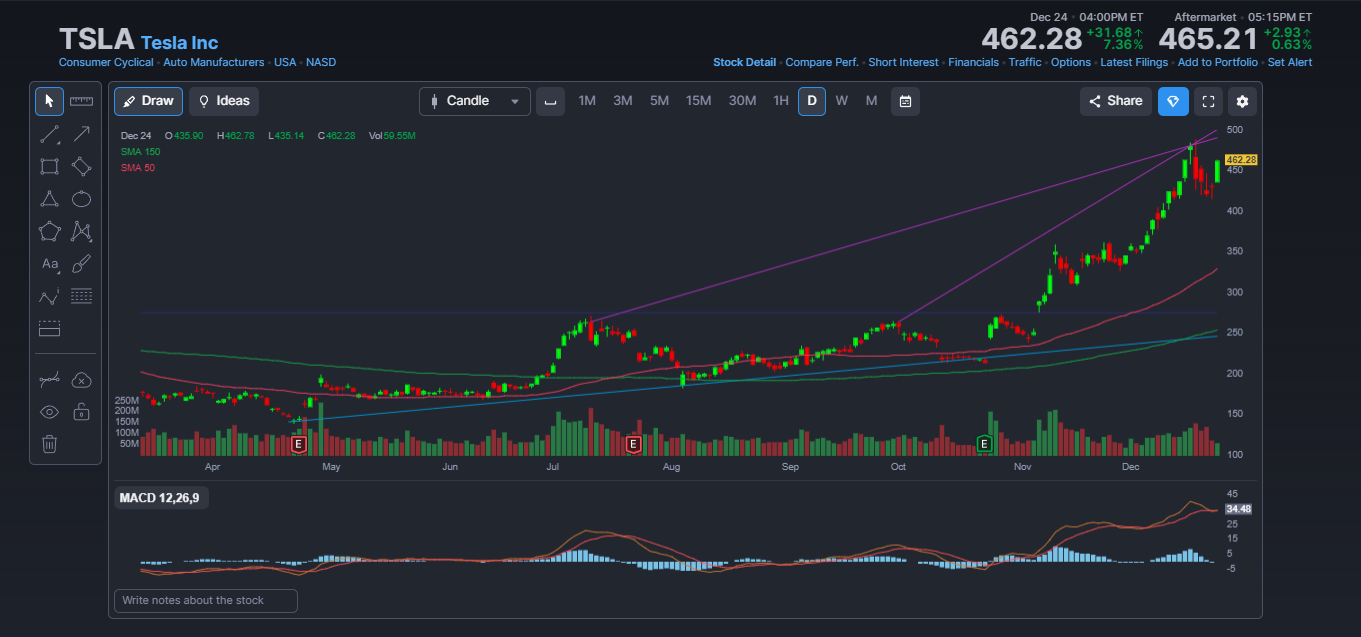
Task: Open the Short Interest link
Action: (903, 62)
